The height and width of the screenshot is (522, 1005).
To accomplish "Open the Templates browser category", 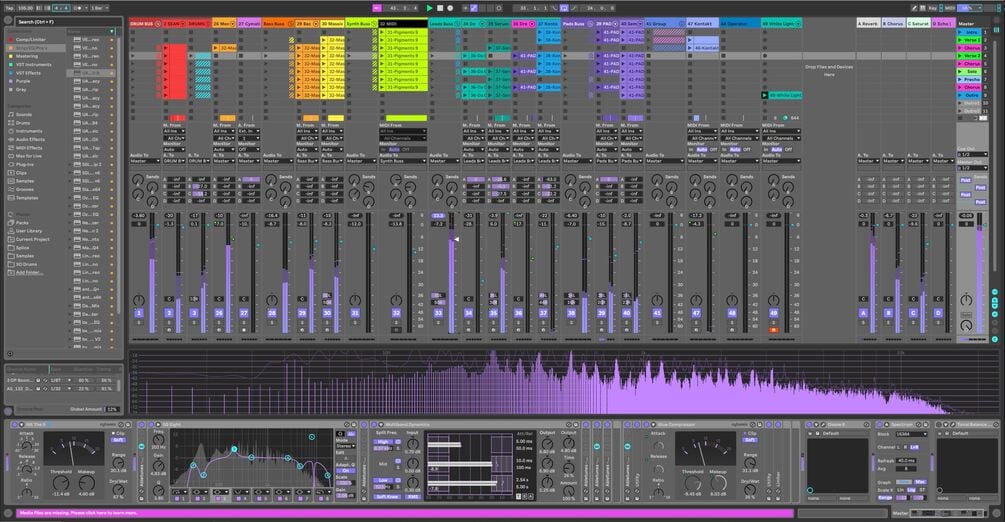I will tap(27, 198).
